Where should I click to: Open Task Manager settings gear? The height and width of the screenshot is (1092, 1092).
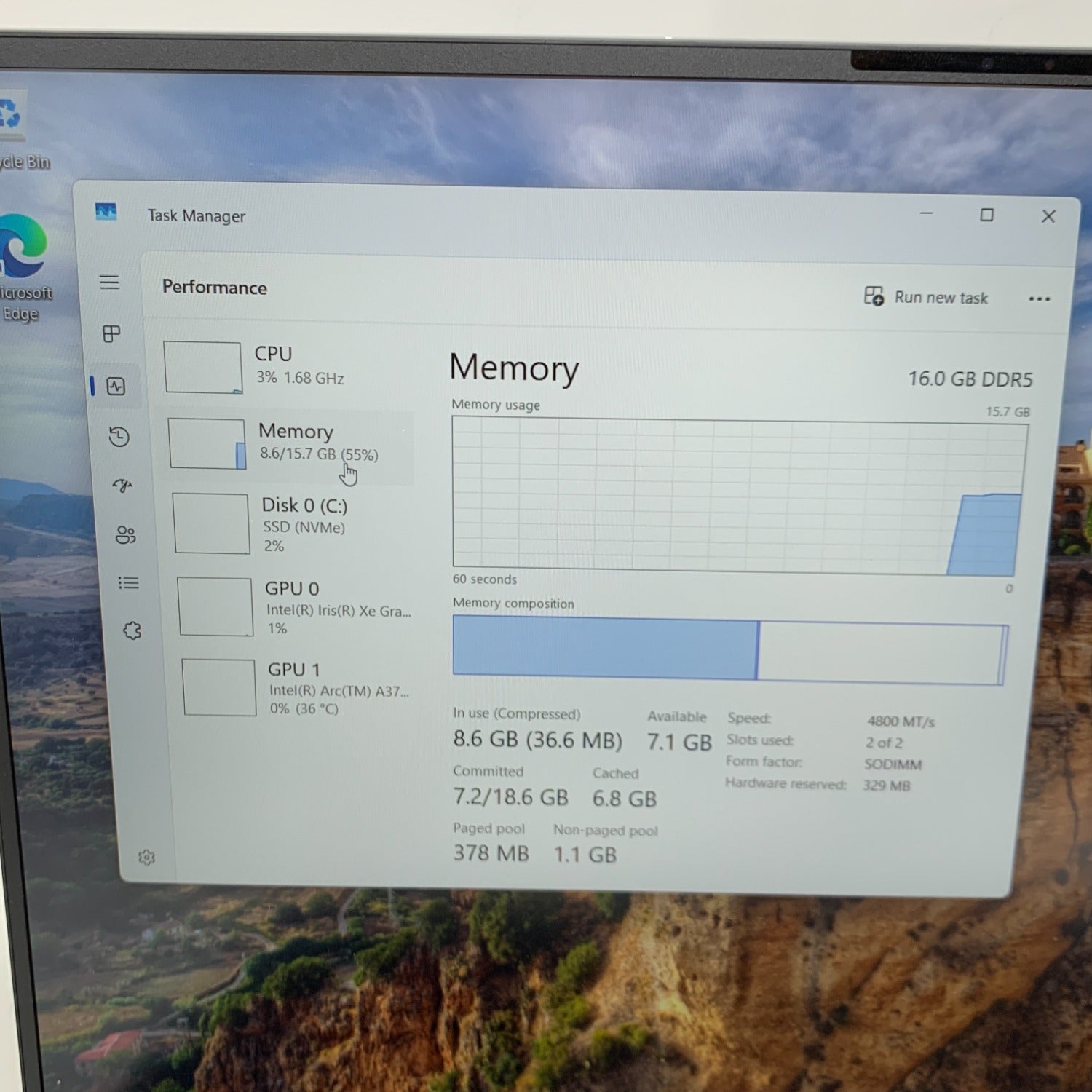pos(146,858)
